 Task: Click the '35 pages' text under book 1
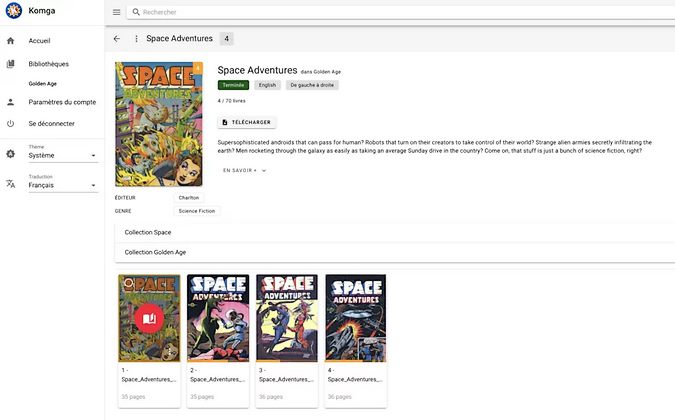(133, 397)
